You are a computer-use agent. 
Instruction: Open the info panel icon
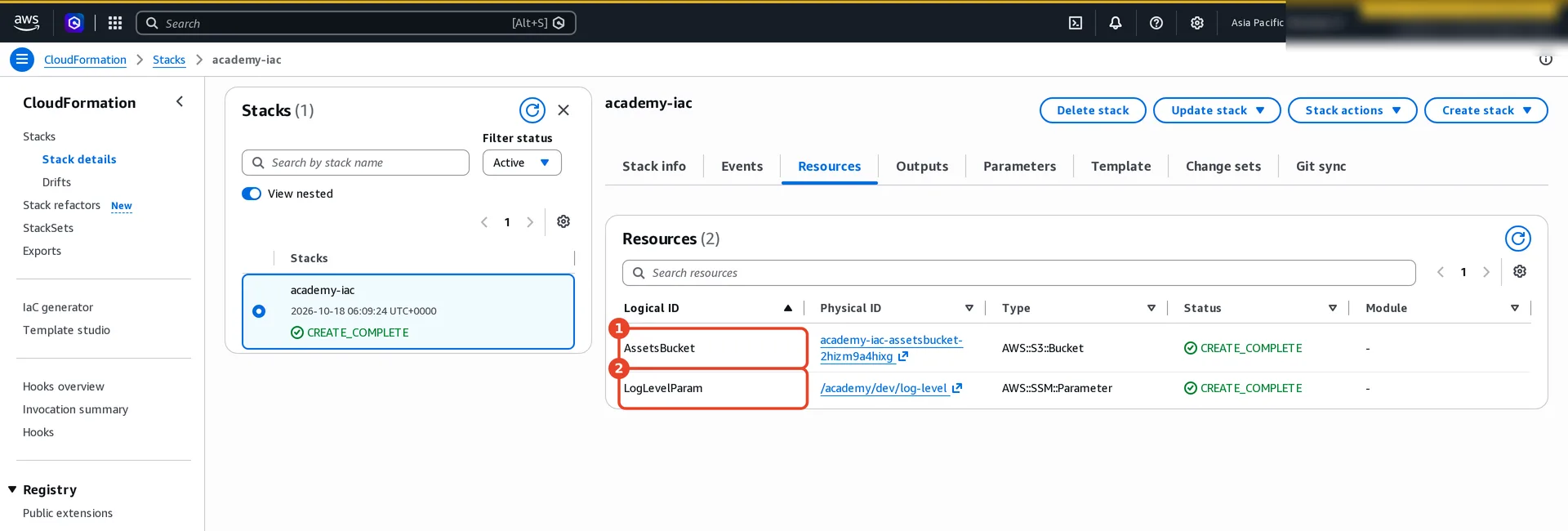coord(1545,60)
